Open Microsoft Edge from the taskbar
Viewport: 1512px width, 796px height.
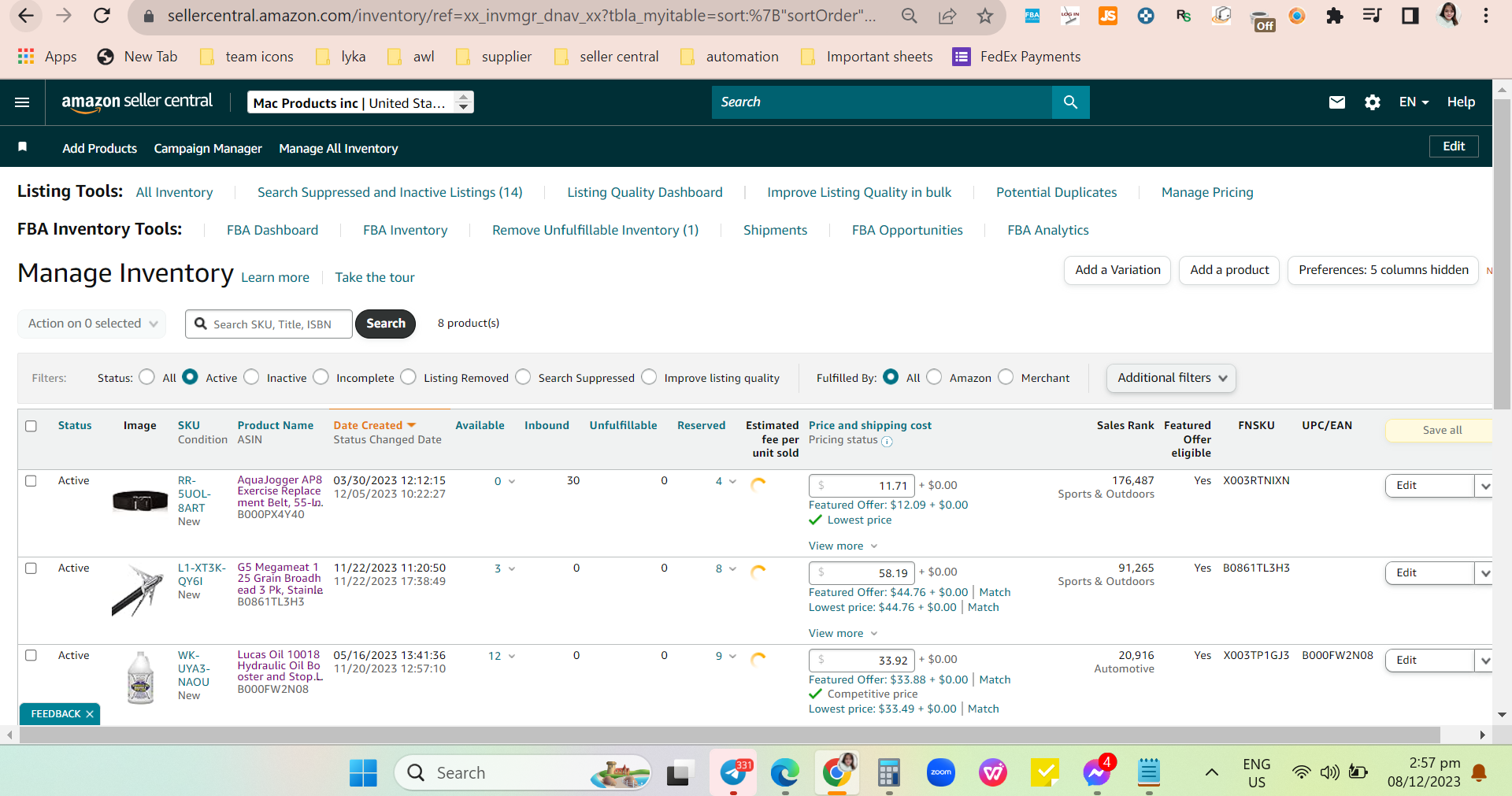pyautogui.click(x=785, y=773)
